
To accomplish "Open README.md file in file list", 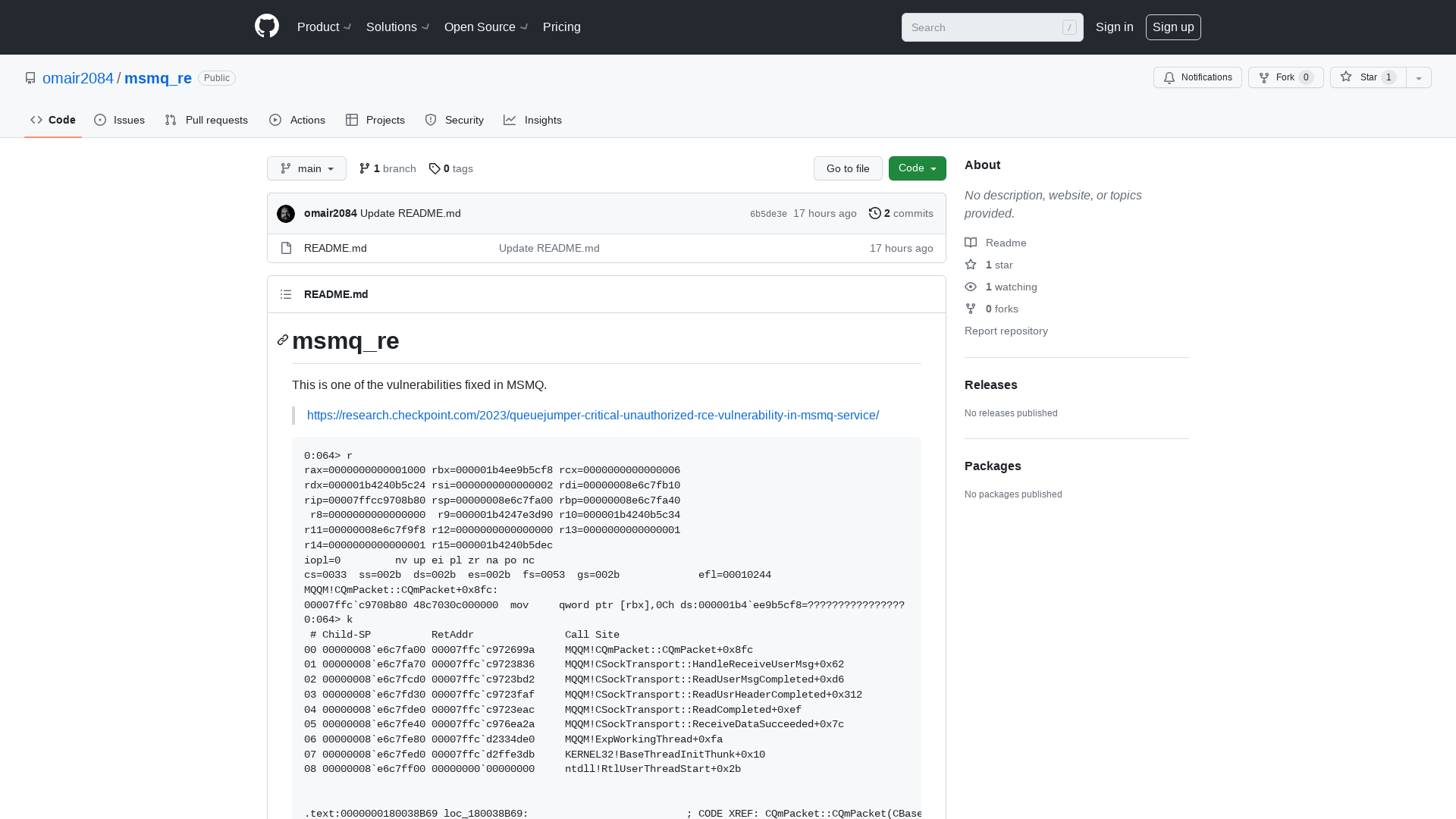I will 335,248.
